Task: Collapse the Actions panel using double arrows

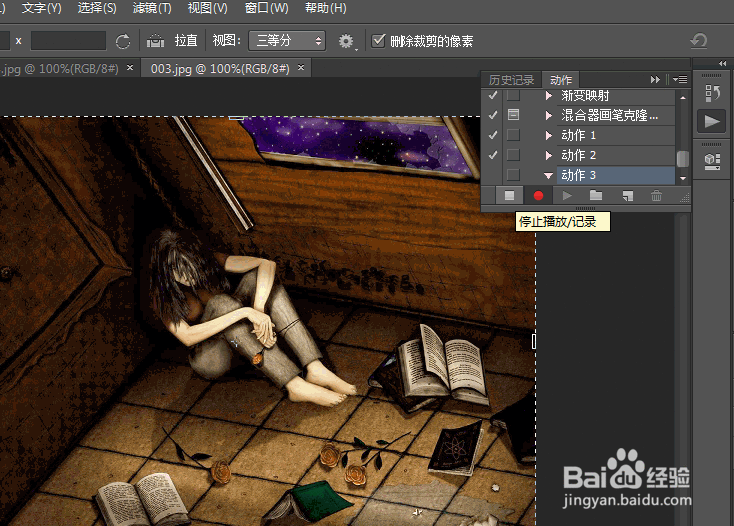Action: pyautogui.click(x=655, y=80)
